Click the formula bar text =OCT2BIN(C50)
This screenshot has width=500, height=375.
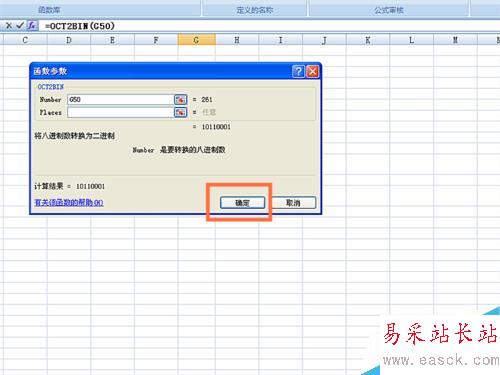tap(80, 26)
